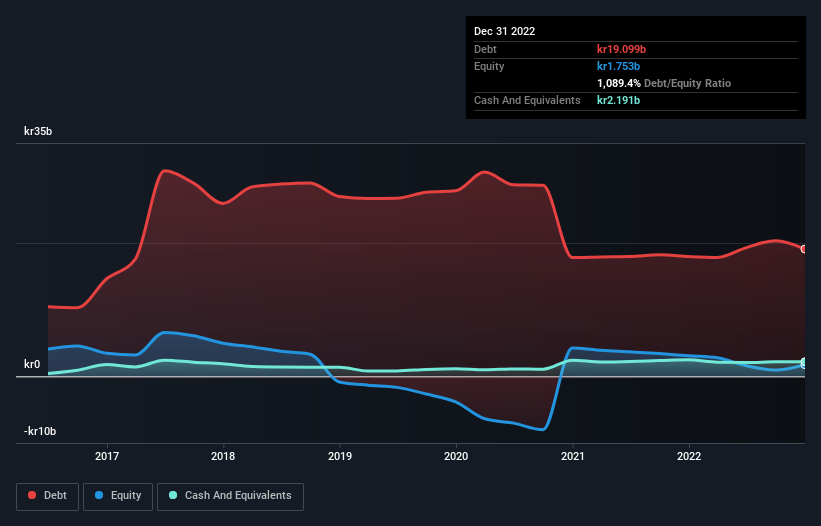Viewport: 821px width, 526px height.
Task: Click the red Debt endpoint marker
Action: click(804, 249)
